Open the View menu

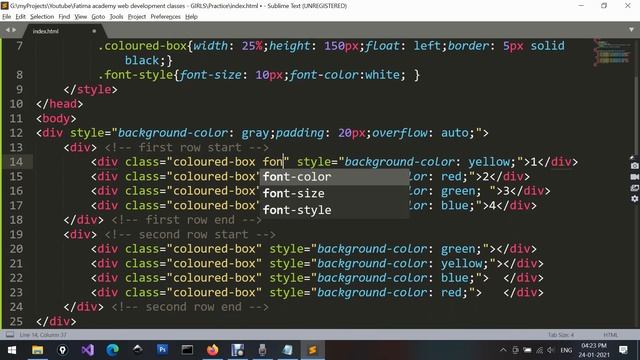pyautogui.click(x=80, y=17)
